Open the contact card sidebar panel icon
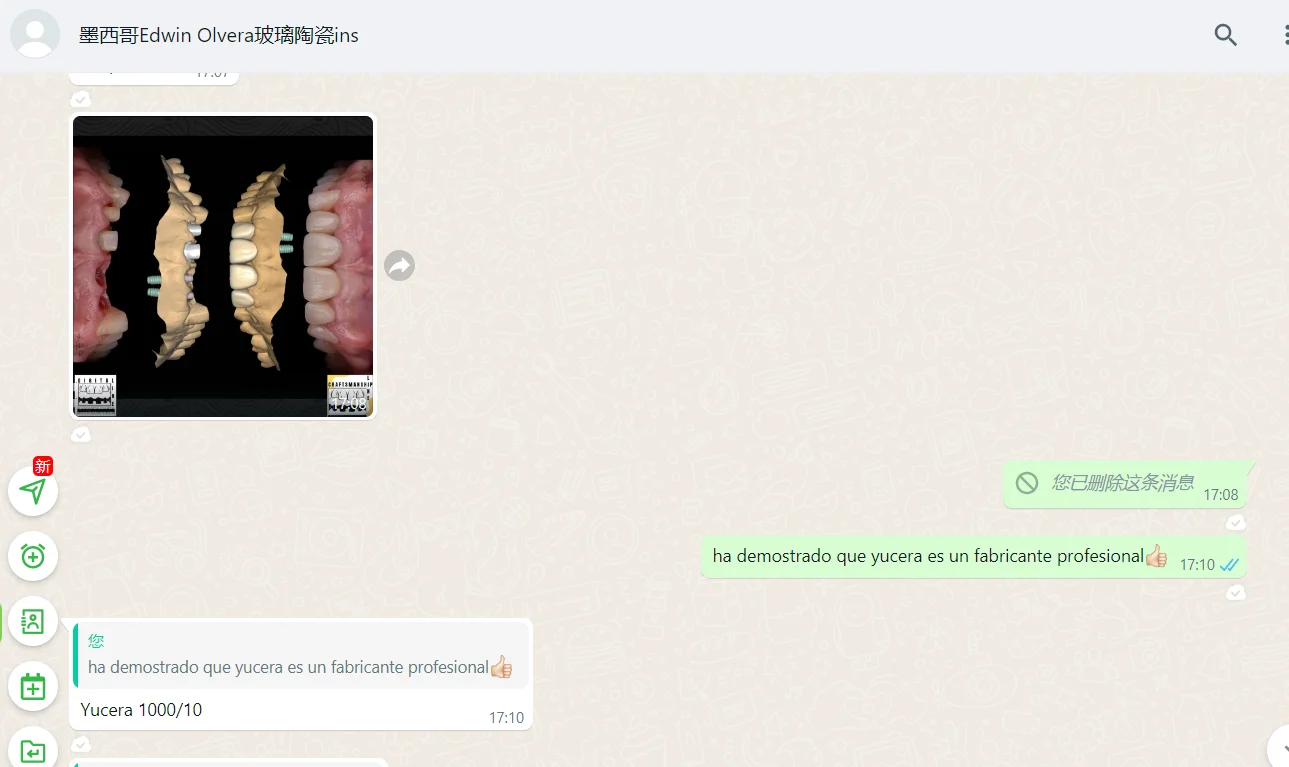The width and height of the screenshot is (1289, 767). pyautogui.click(x=33, y=621)
